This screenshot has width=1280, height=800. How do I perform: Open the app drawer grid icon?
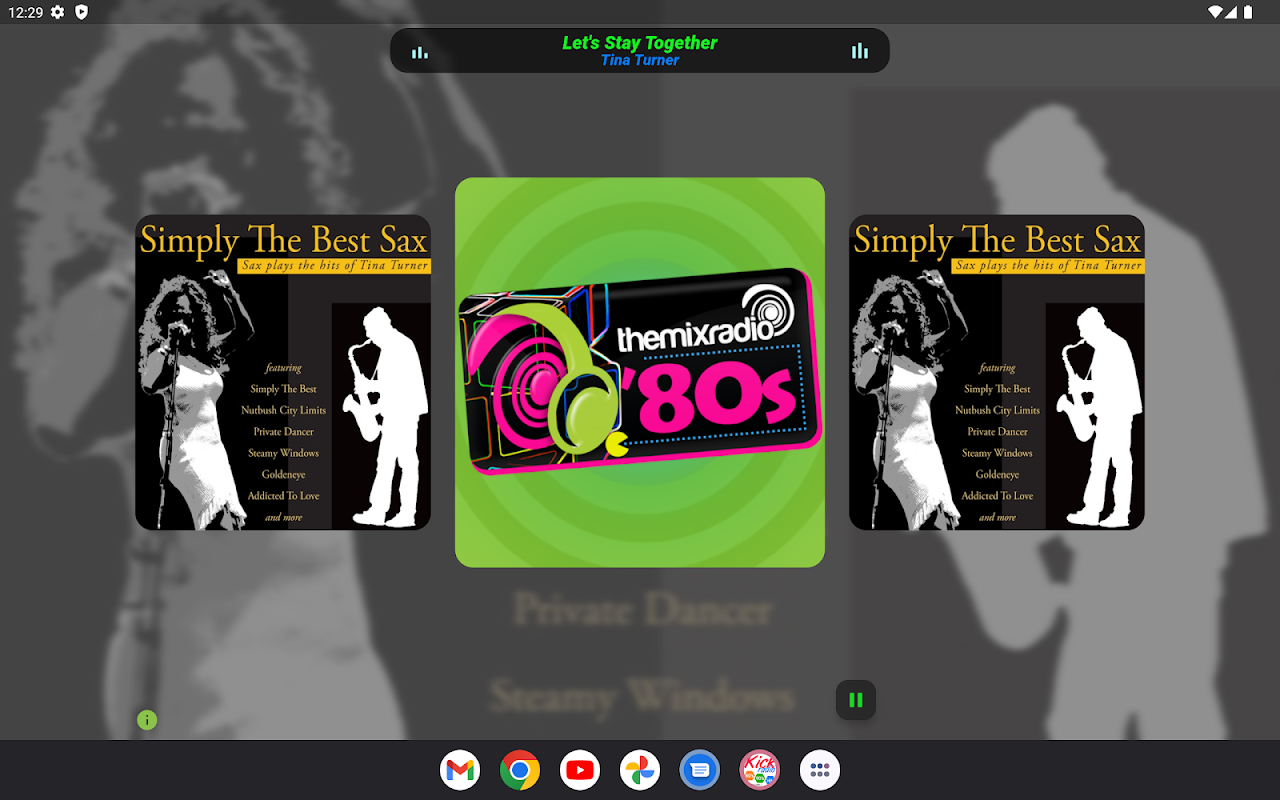820,770
